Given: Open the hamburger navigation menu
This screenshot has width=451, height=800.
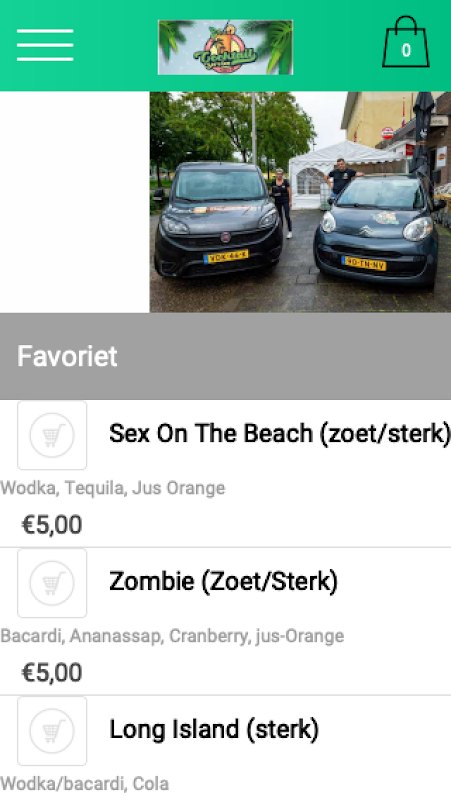Looking at the screenshot, I should tap(45, 45).
